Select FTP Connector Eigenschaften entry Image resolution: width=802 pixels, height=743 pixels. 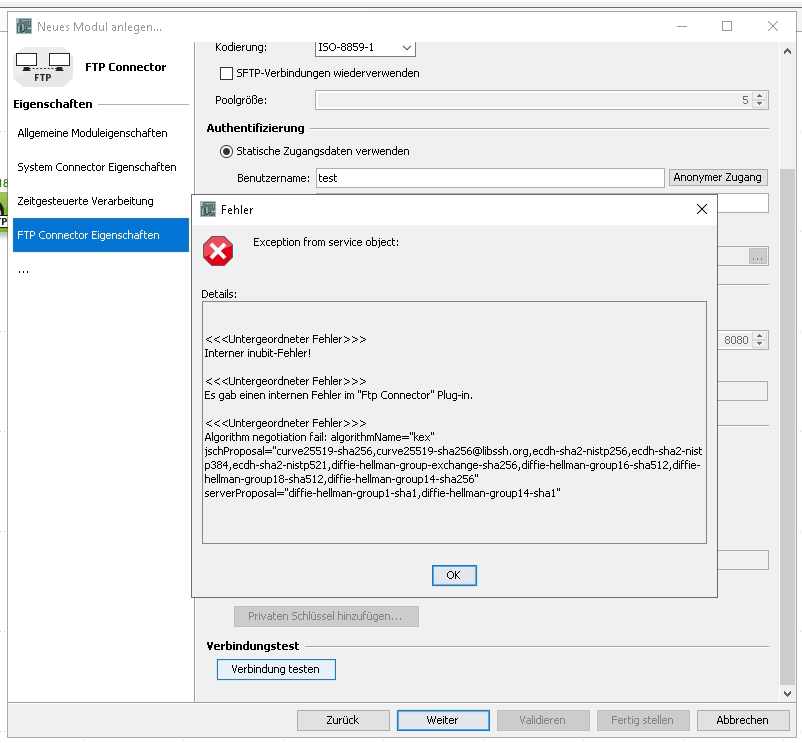88,235
